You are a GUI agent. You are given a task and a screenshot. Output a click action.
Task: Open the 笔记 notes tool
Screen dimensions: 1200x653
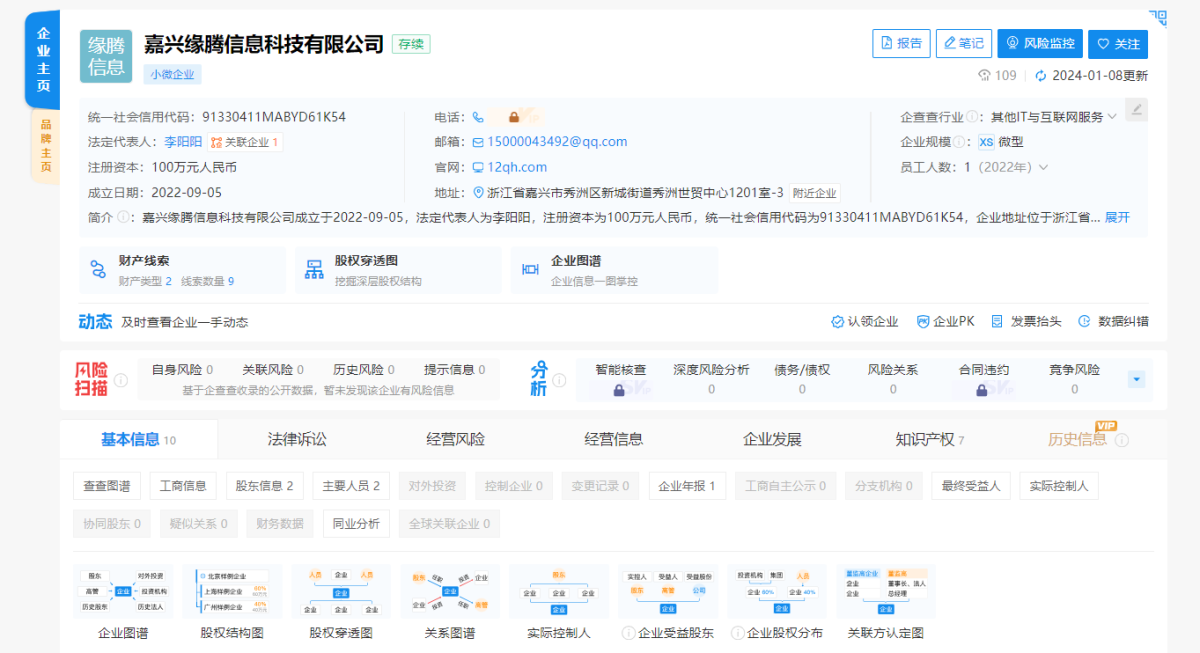(962, 43)
